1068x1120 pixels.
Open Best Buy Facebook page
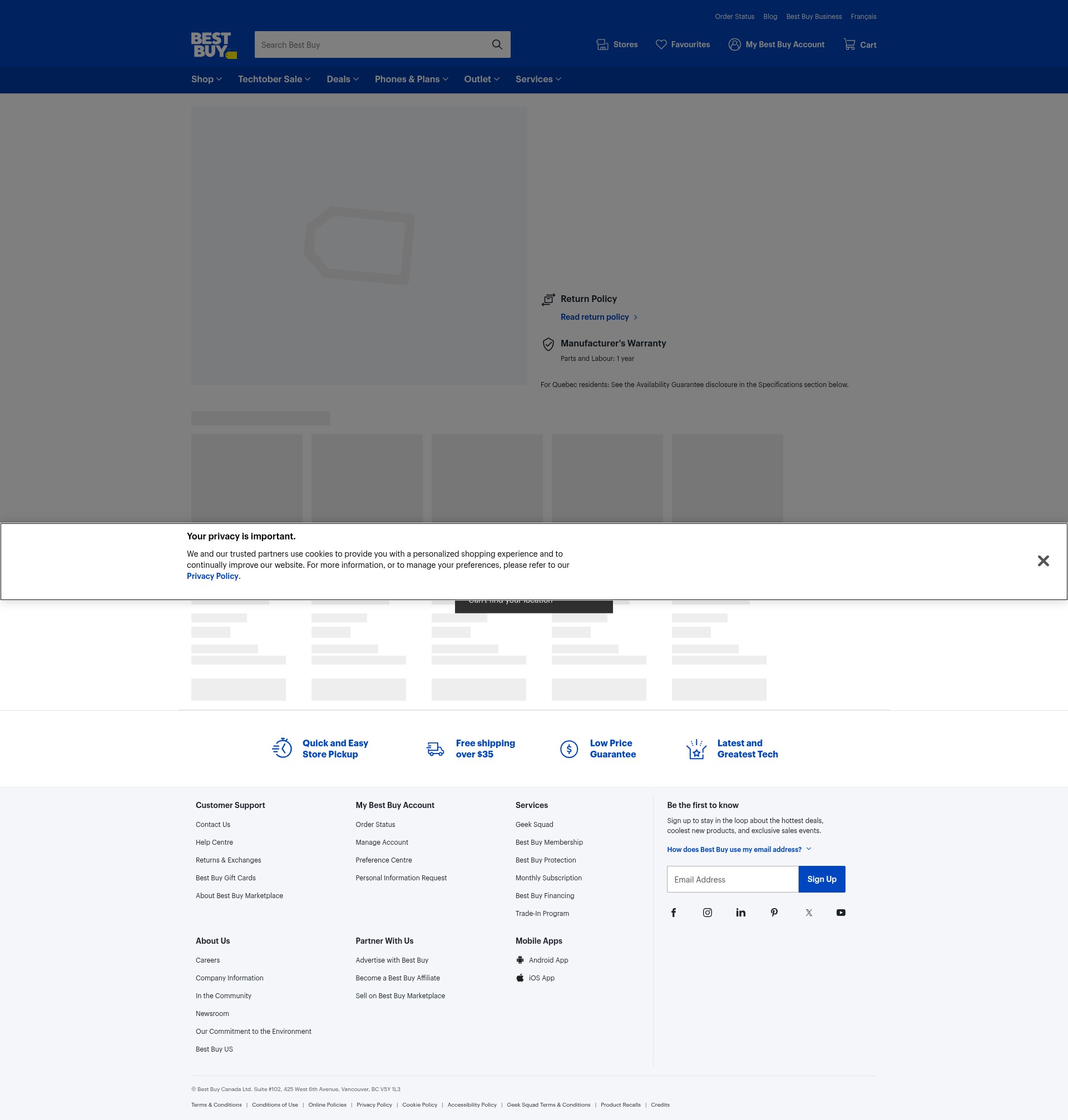pyautogui.click(x=674, y=913)
